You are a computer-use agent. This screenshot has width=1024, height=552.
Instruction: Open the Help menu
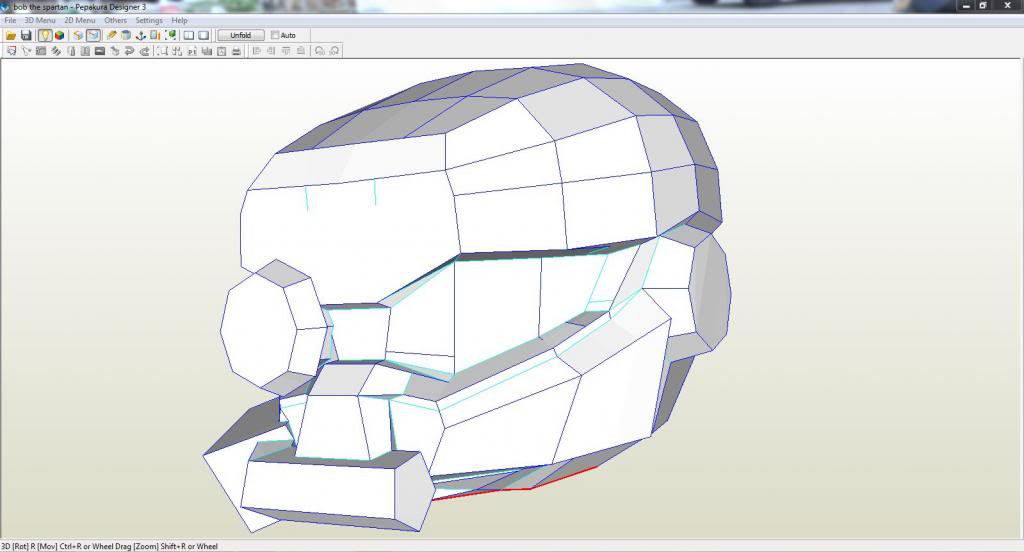[180, 20]
